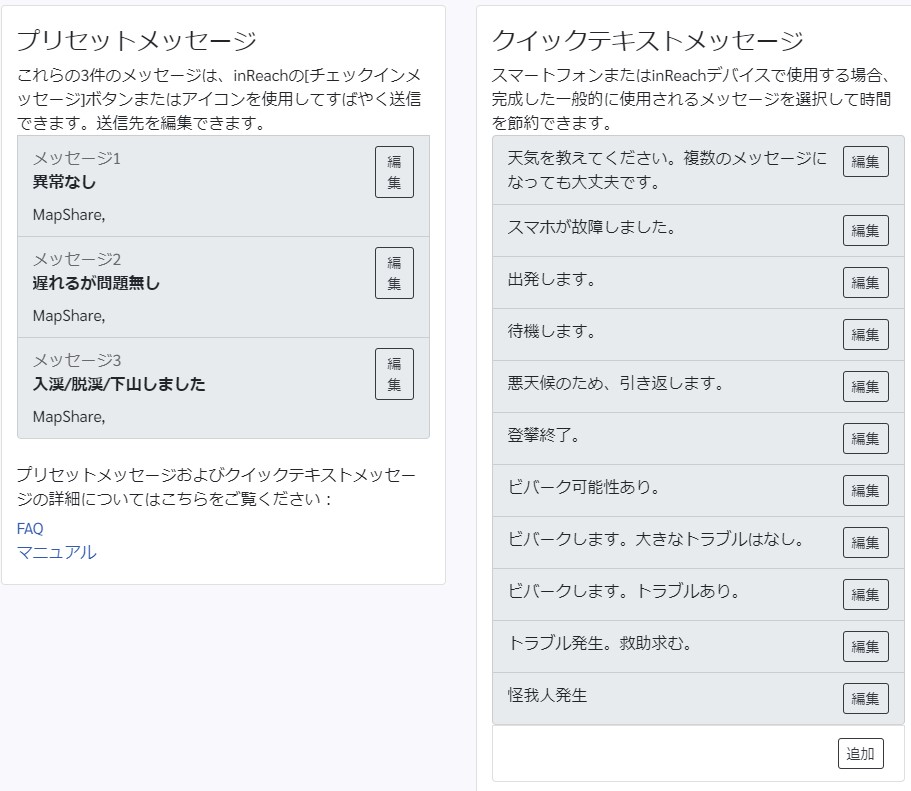Click the 追加 button to add message
Viewport: 911px width, 791px height.
tap(860, 754)
